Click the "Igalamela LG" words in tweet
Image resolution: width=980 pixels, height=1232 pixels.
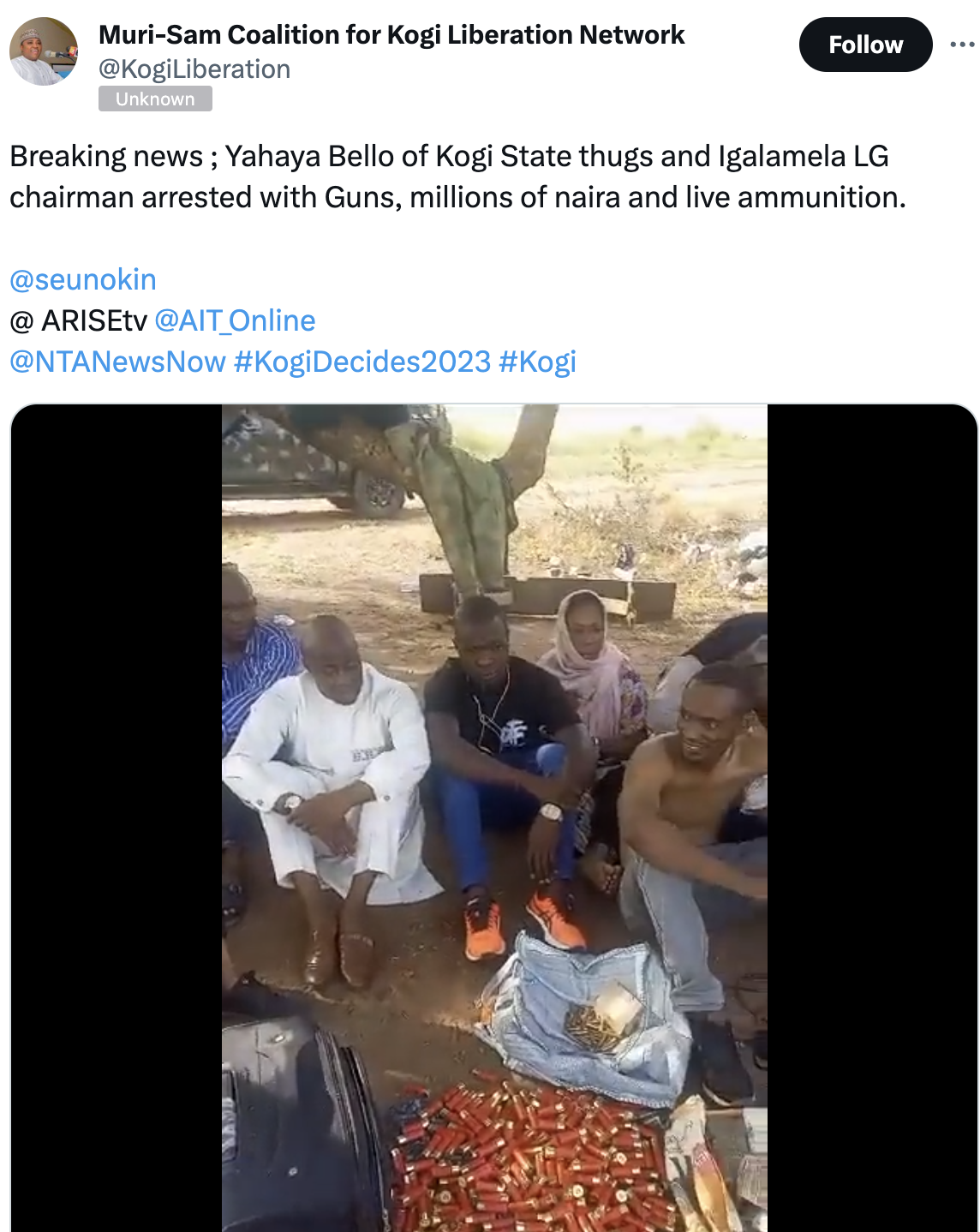point(803,156)
